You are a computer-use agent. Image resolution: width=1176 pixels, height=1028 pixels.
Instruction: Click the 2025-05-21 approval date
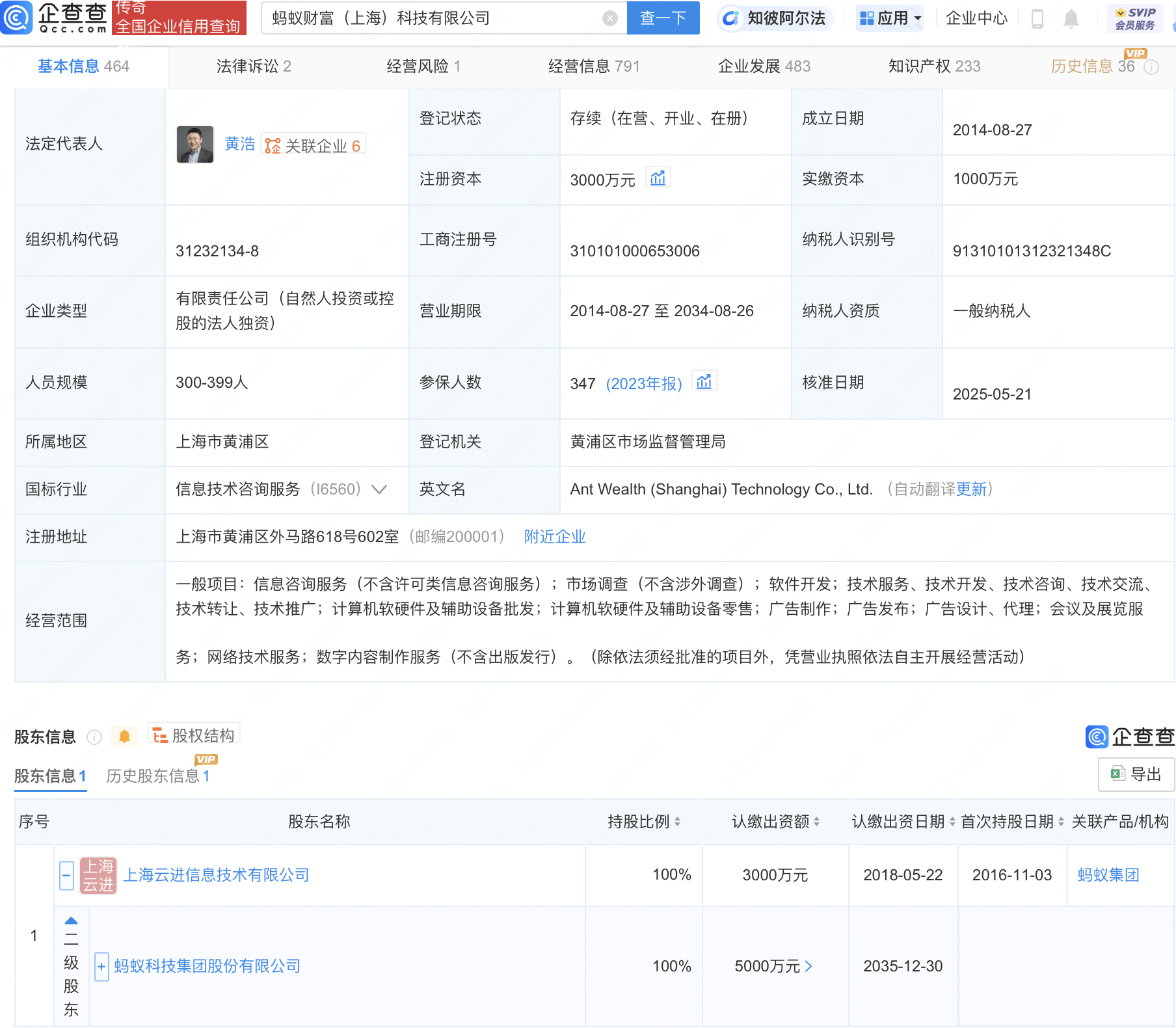point(992,394)
